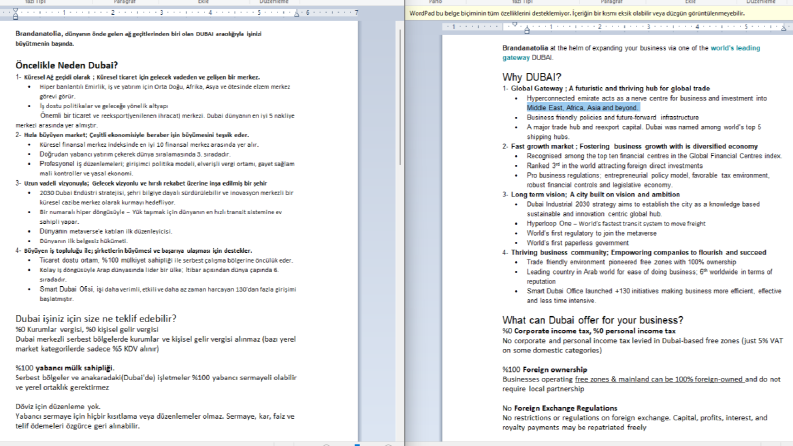Screen dimensions: 793x446
Task: Click the 'Why DUBAI?' heading in the right window
Action: 532,77
